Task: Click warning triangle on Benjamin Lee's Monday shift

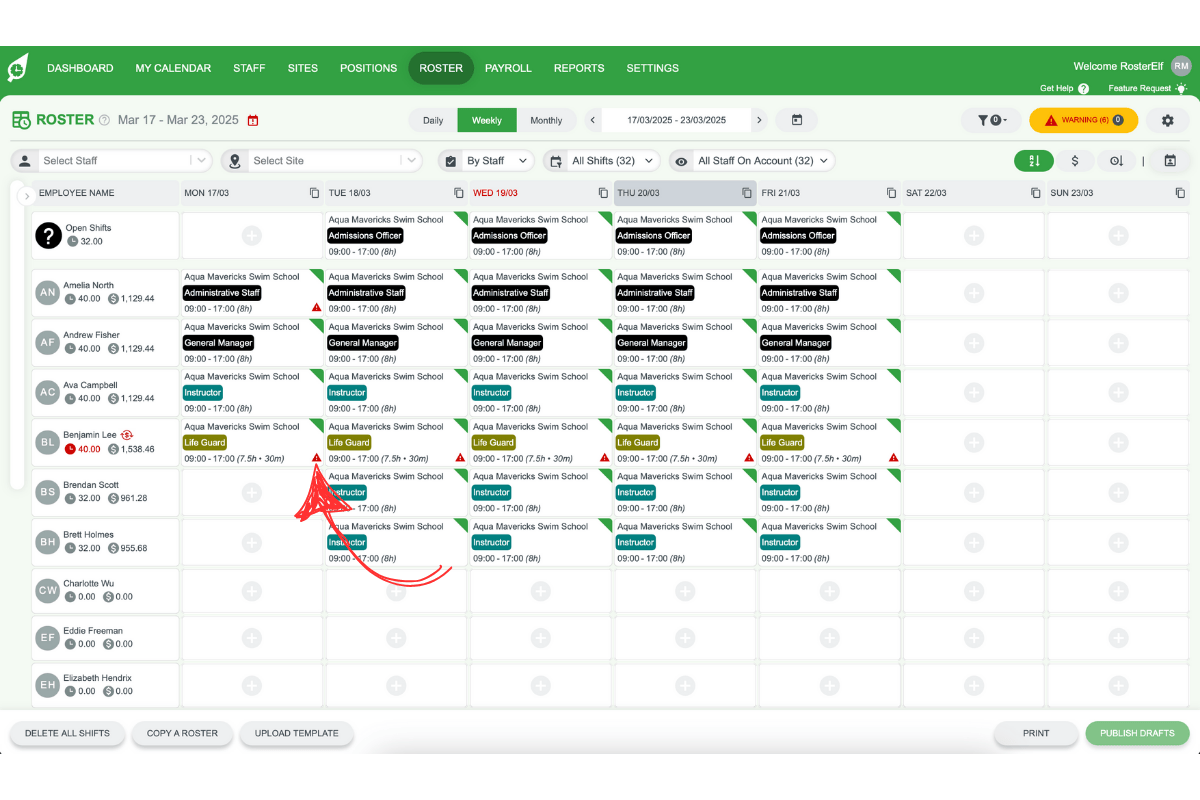Action: point(316,458)
